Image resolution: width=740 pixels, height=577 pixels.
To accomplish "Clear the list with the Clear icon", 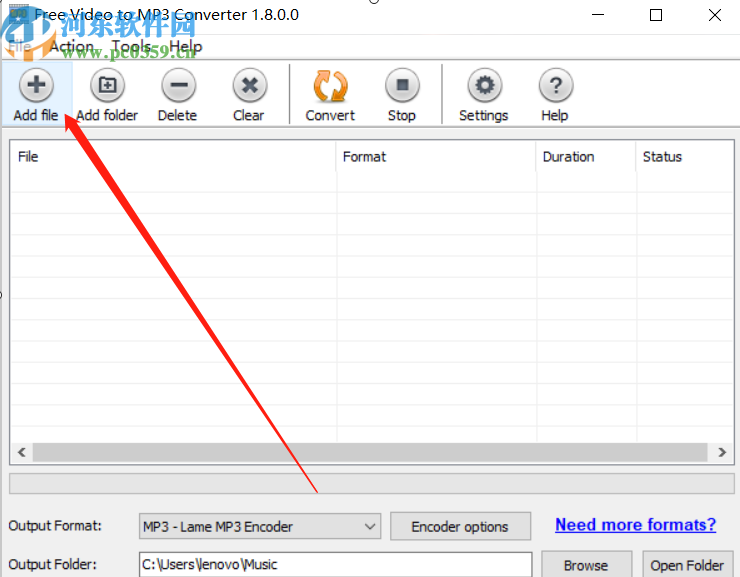I will [250, 85].
